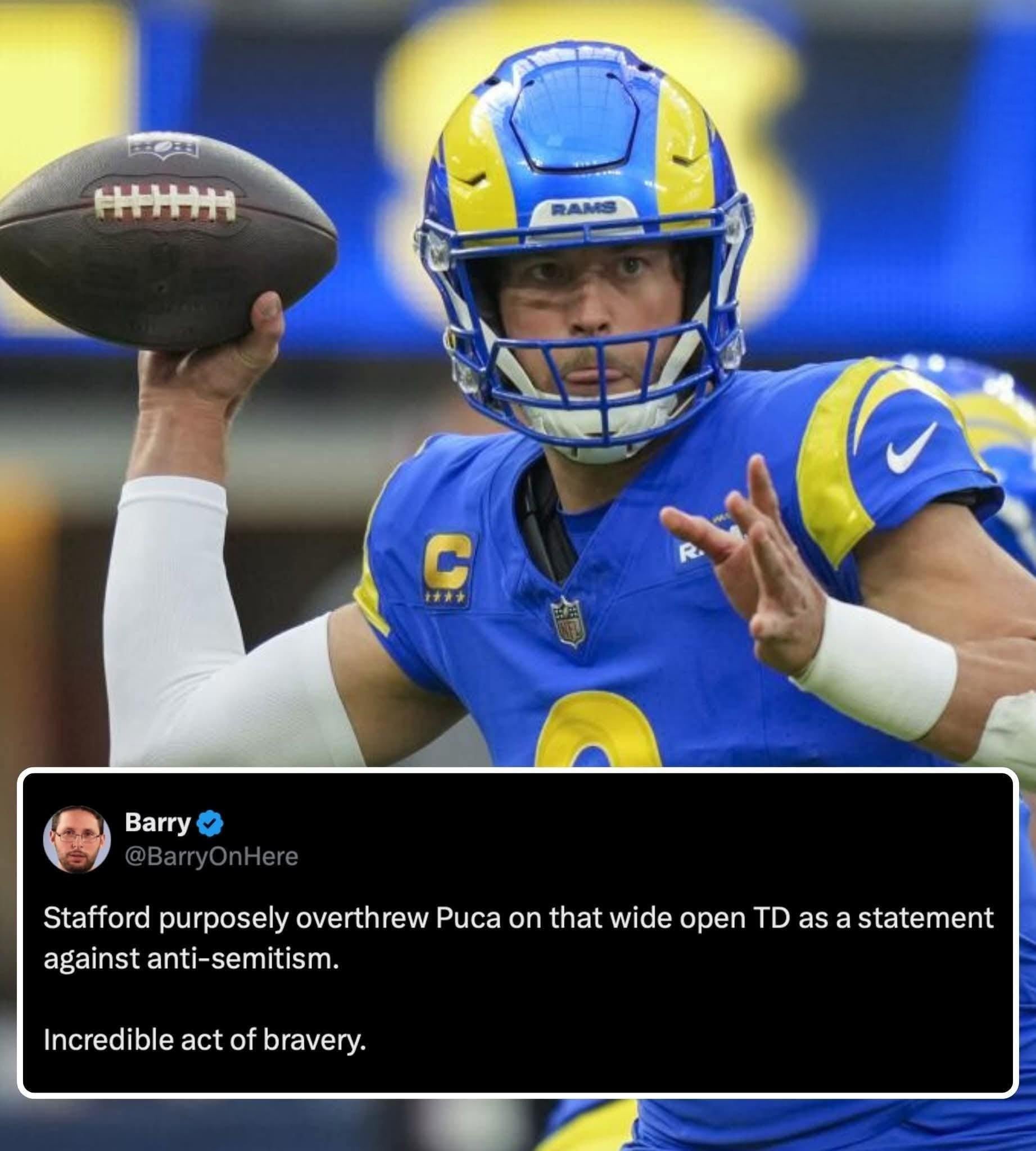The height and width of the screenshot is (1151, 1036).
Task: Click Barry's profile avatar photo
Action: [x=78, y=839]
